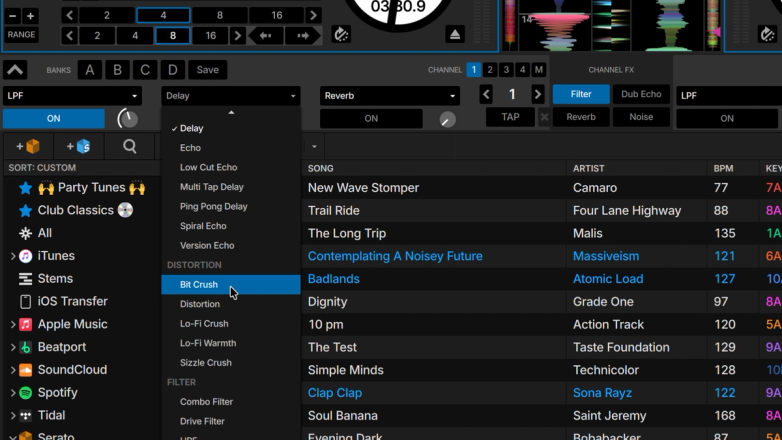Click the Club Classics star icon

tap(25, 211)
